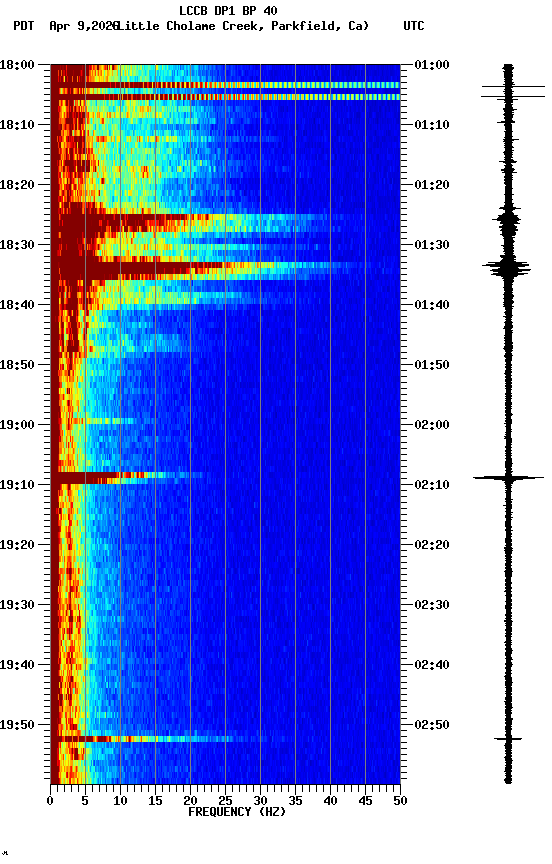
Task: Click the 02:40 UTC time label
Action: [x=432, y=665]
